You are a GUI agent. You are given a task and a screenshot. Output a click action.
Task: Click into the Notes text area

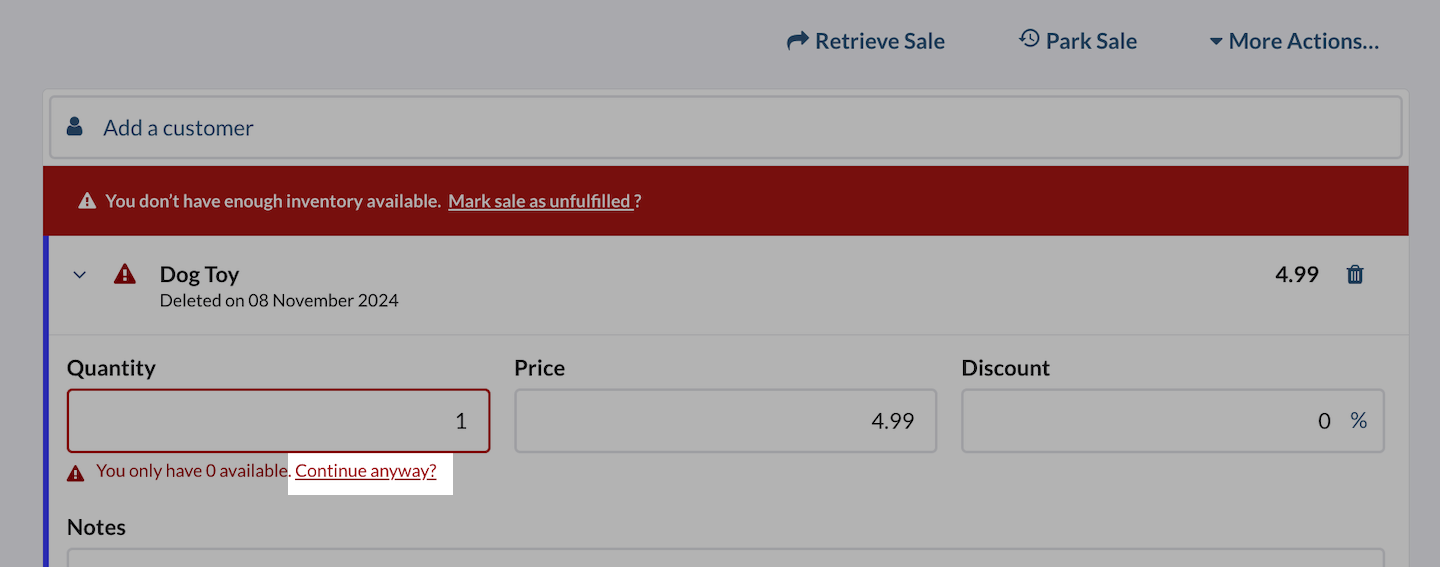point(725,558)
